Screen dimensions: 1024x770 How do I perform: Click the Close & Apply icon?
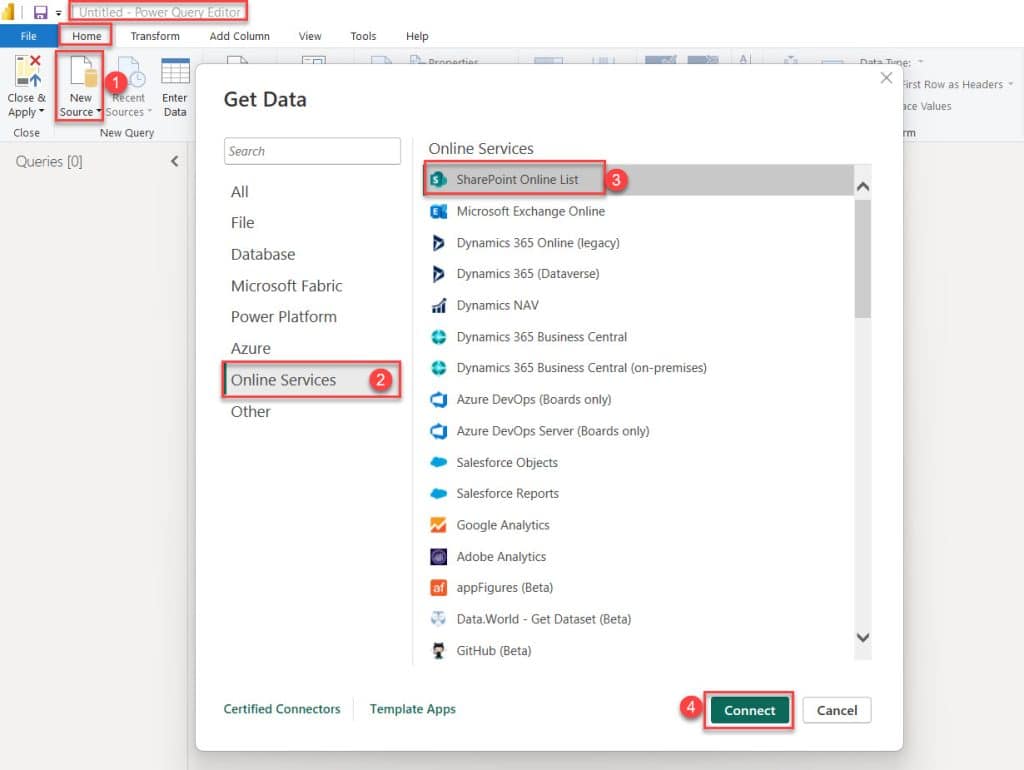pos(28,71)
